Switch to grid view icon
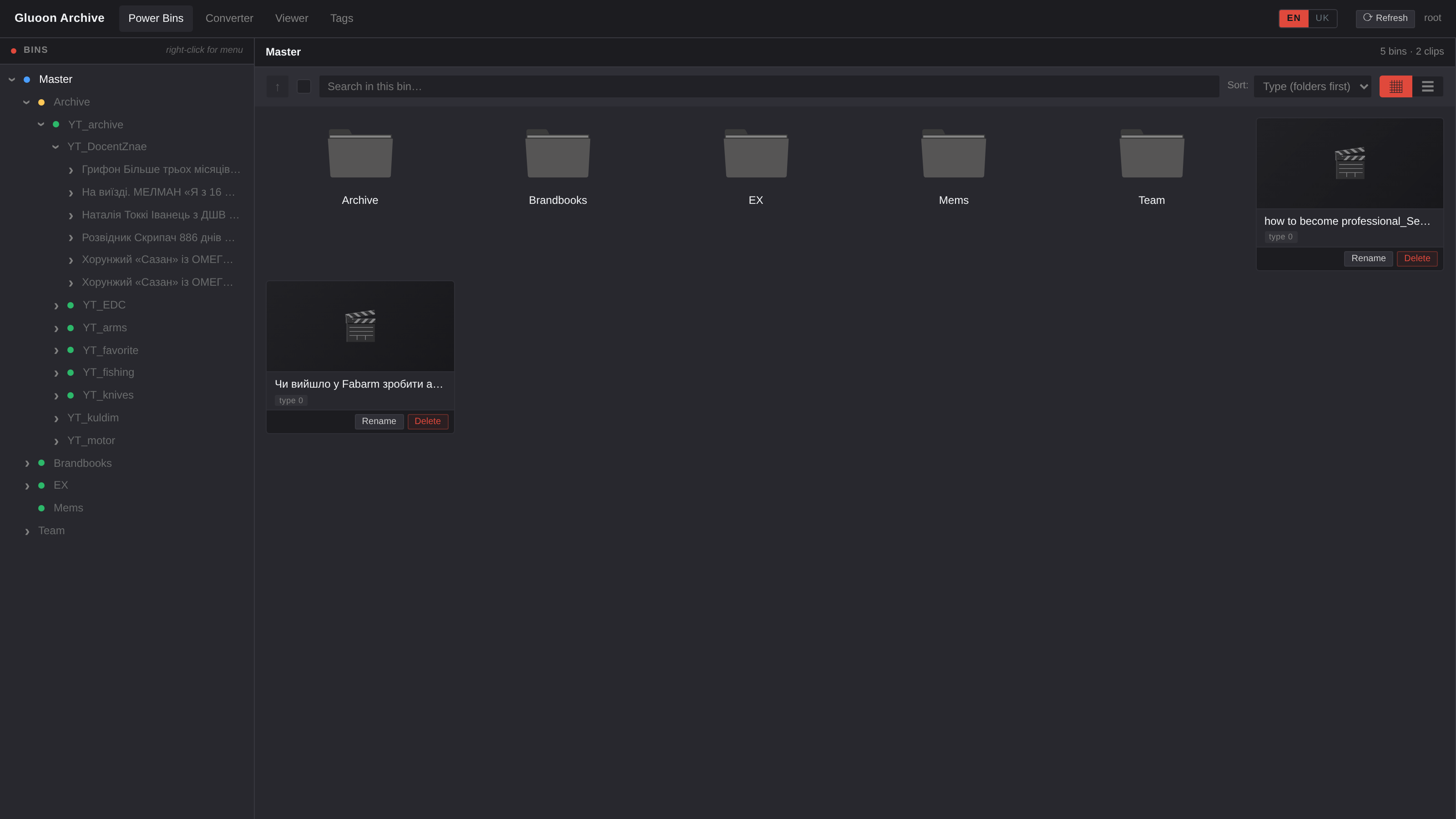The width and height of the screenshot is (1456, 819). click(x=1395, y=86)
